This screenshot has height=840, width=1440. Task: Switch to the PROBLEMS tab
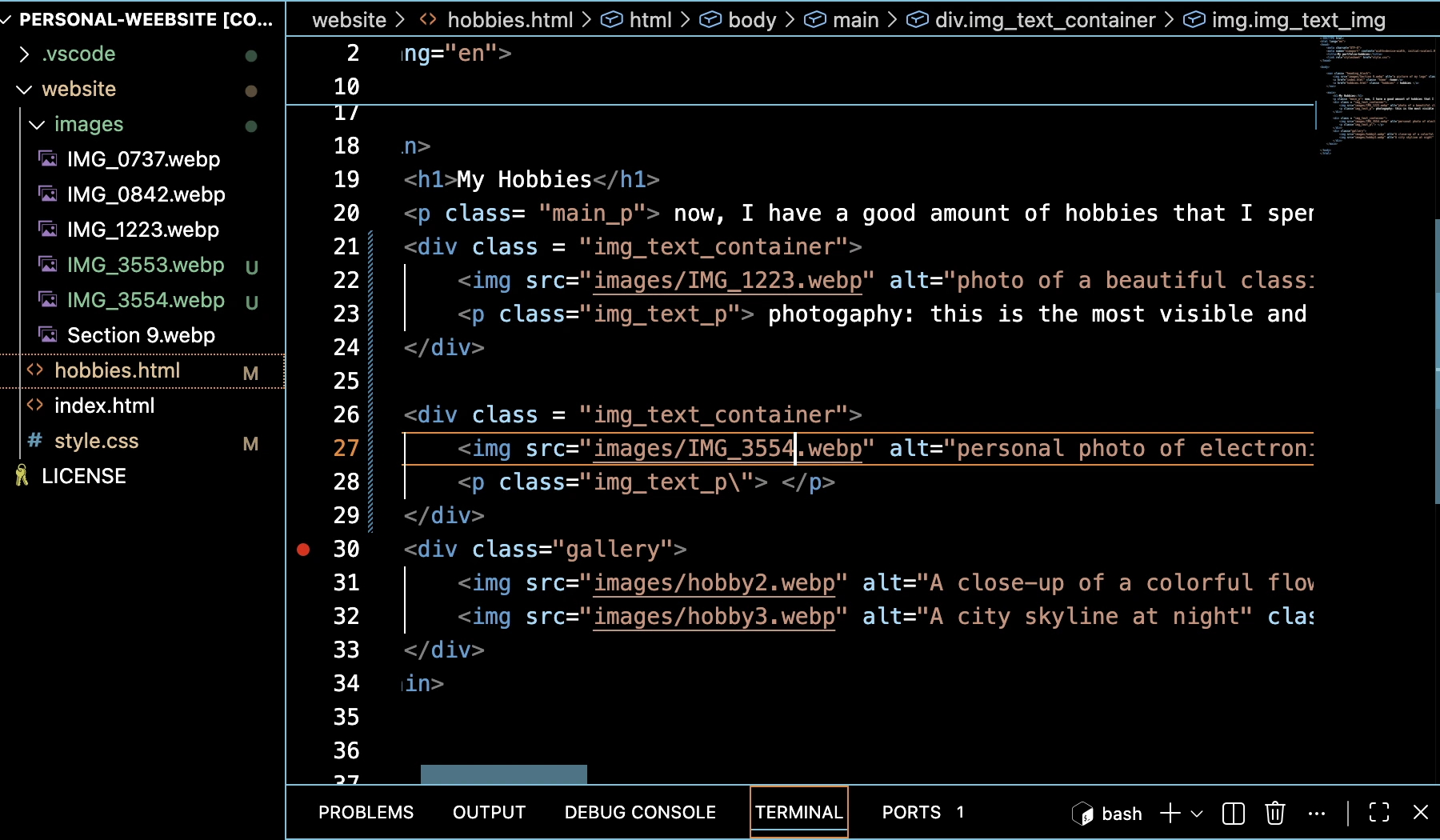tap(366, 813)
